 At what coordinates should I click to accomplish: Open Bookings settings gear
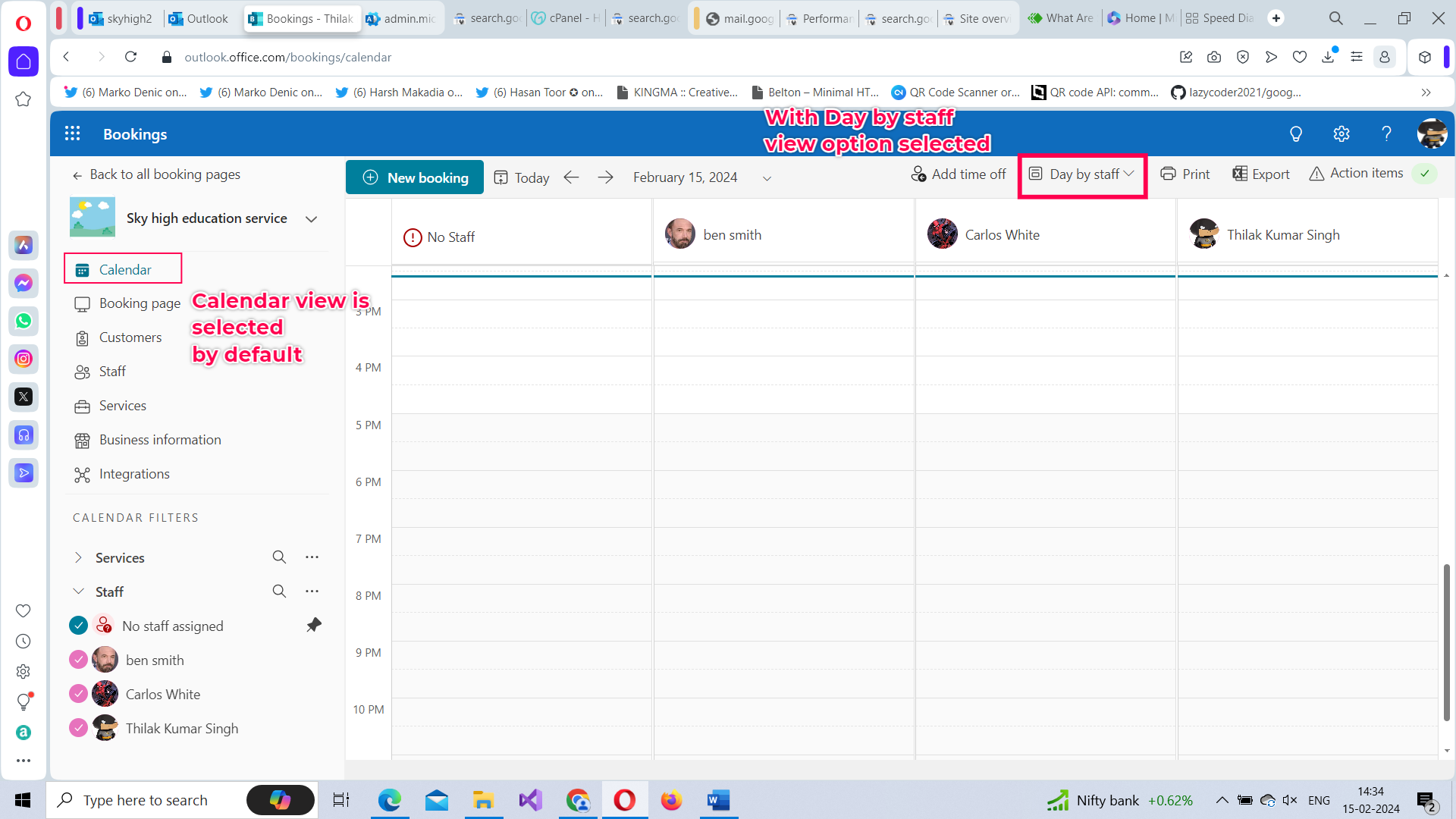1341,133
